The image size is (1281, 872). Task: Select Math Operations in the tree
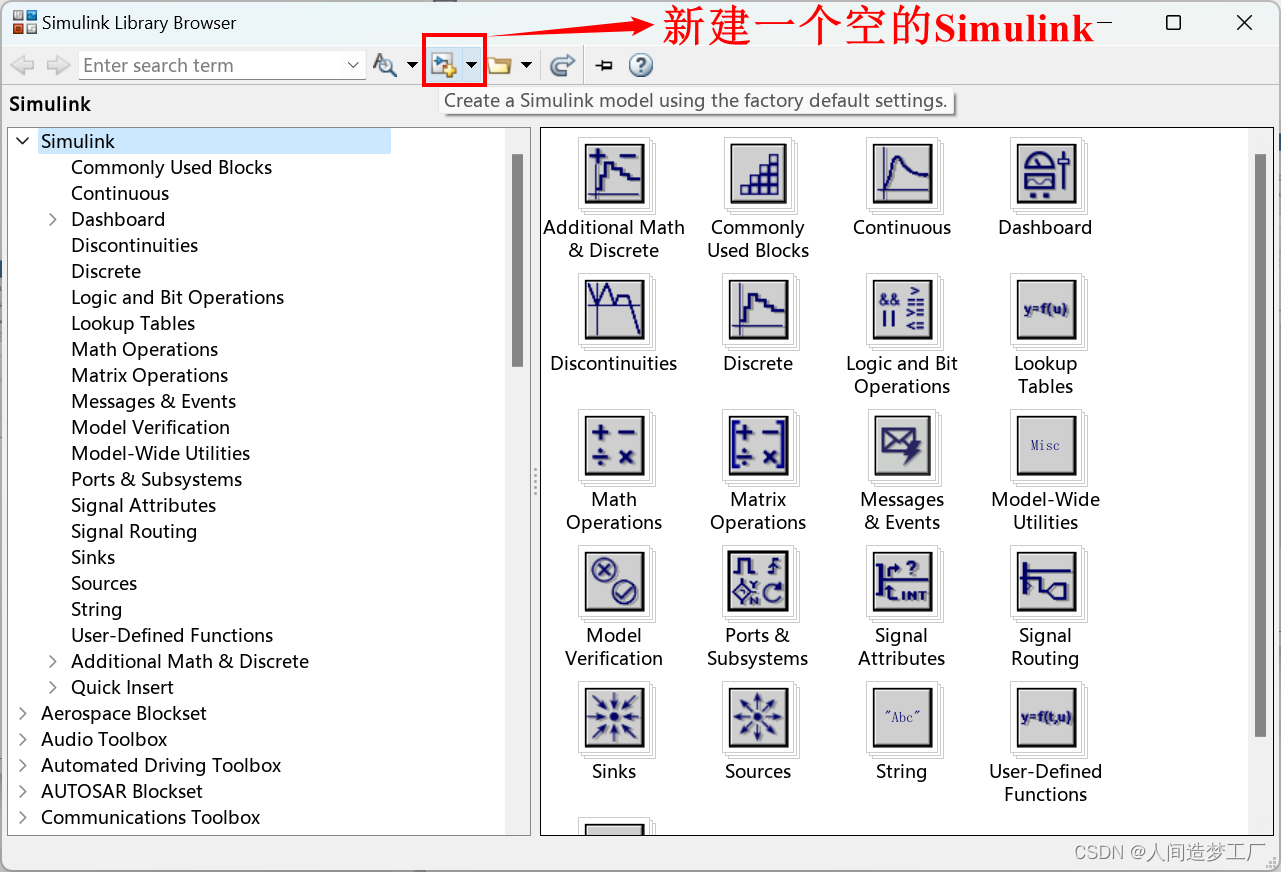[x=145, y=350]
